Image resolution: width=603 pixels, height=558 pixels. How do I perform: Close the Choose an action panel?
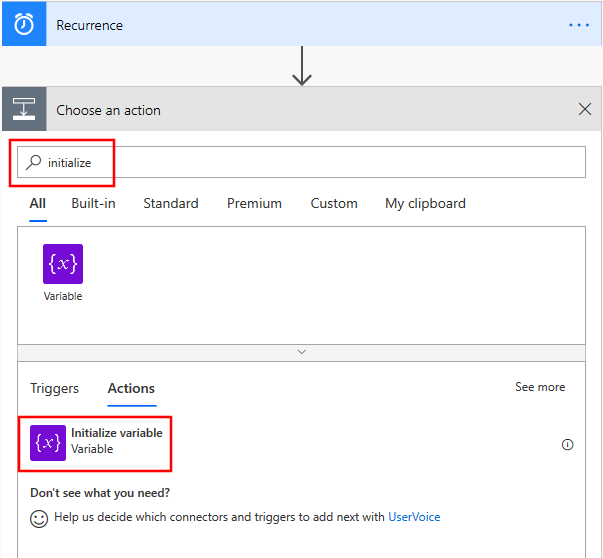click(585, 110)
